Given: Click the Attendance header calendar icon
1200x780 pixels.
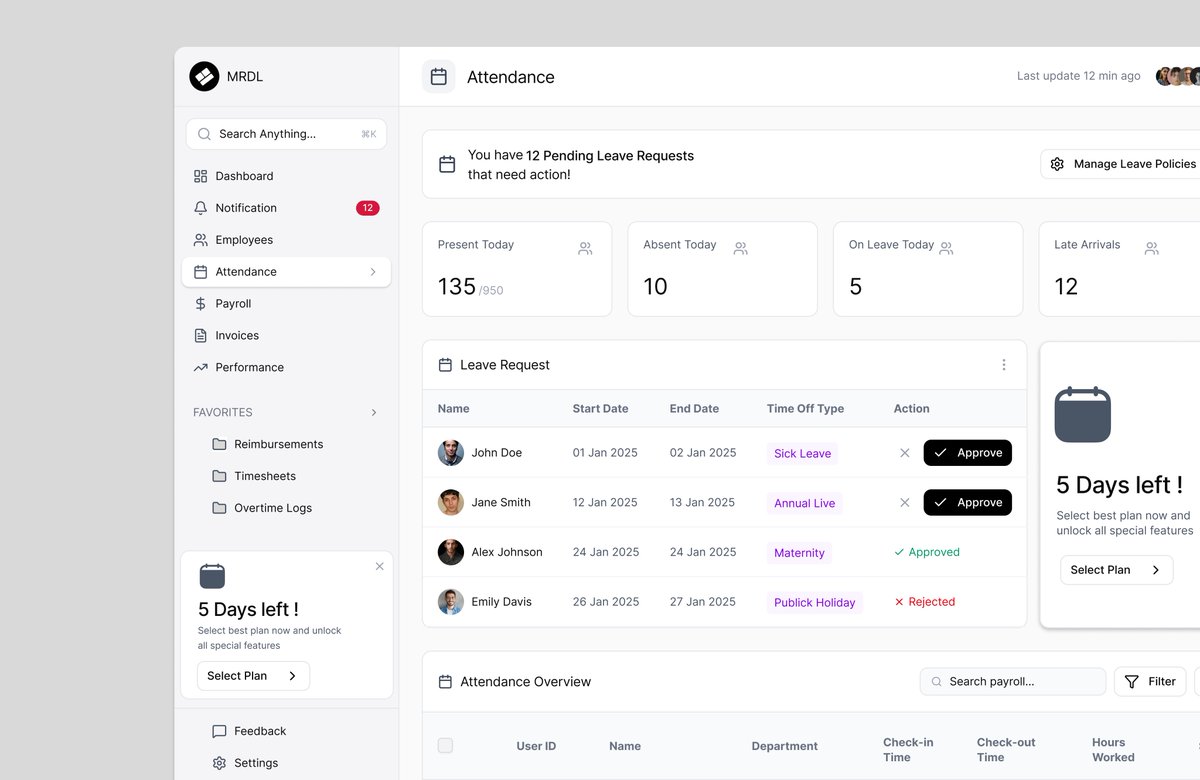Looking at the screenshot, I should (438, 76).
